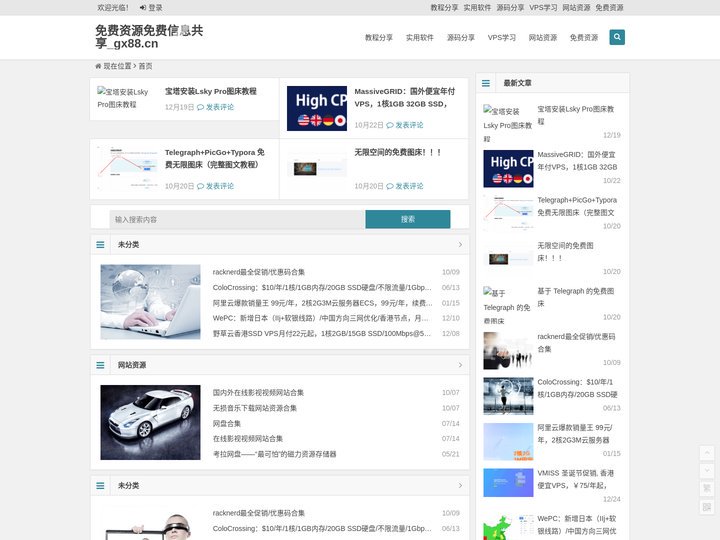Click the site title 免费资源免费信息共享_gx88.cn
The width and height of the screenshot is (720, 540).
149,37
